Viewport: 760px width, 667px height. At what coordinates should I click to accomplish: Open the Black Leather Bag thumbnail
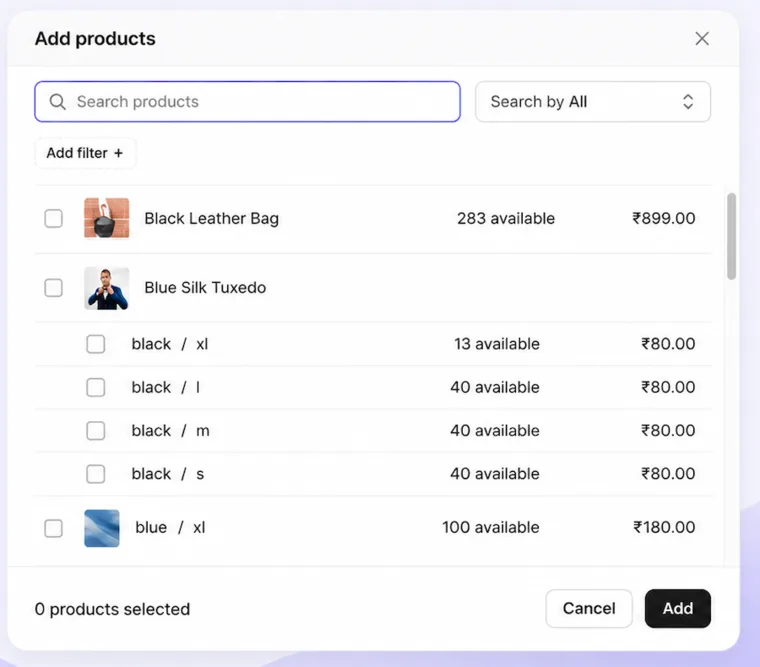(107, 218)
